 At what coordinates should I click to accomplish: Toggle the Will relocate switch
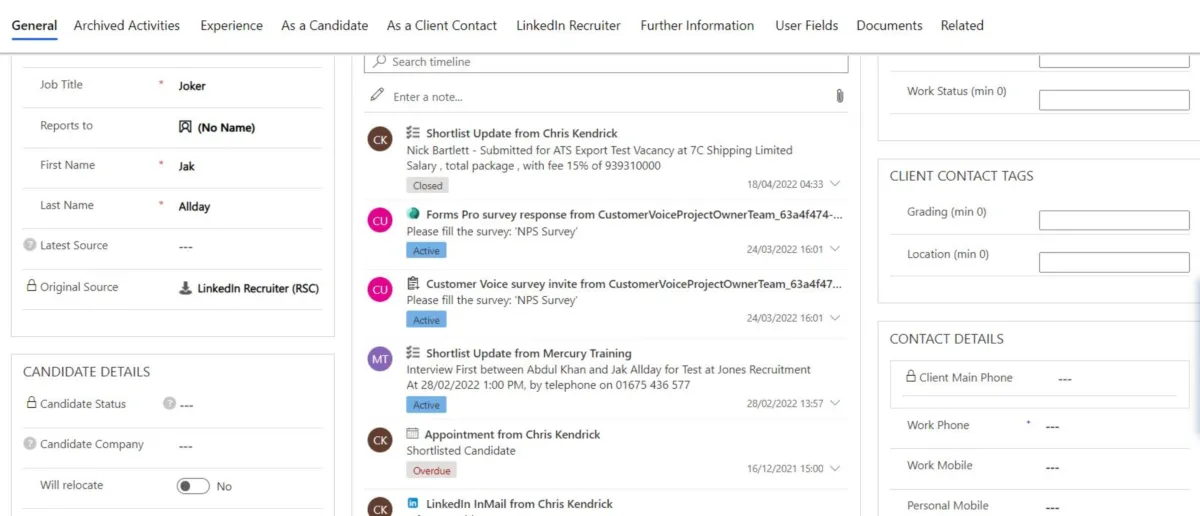click(x=193, y=486)
